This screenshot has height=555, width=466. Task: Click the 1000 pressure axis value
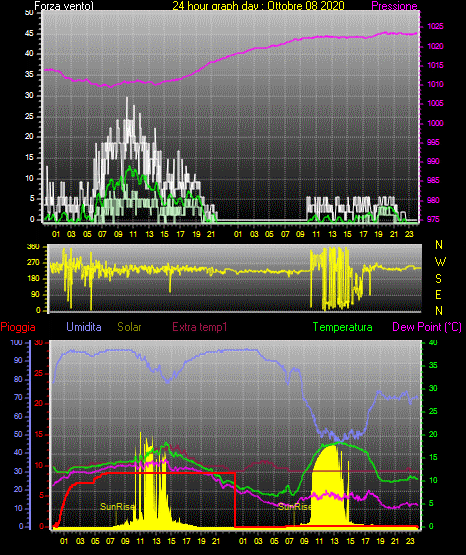435,123
